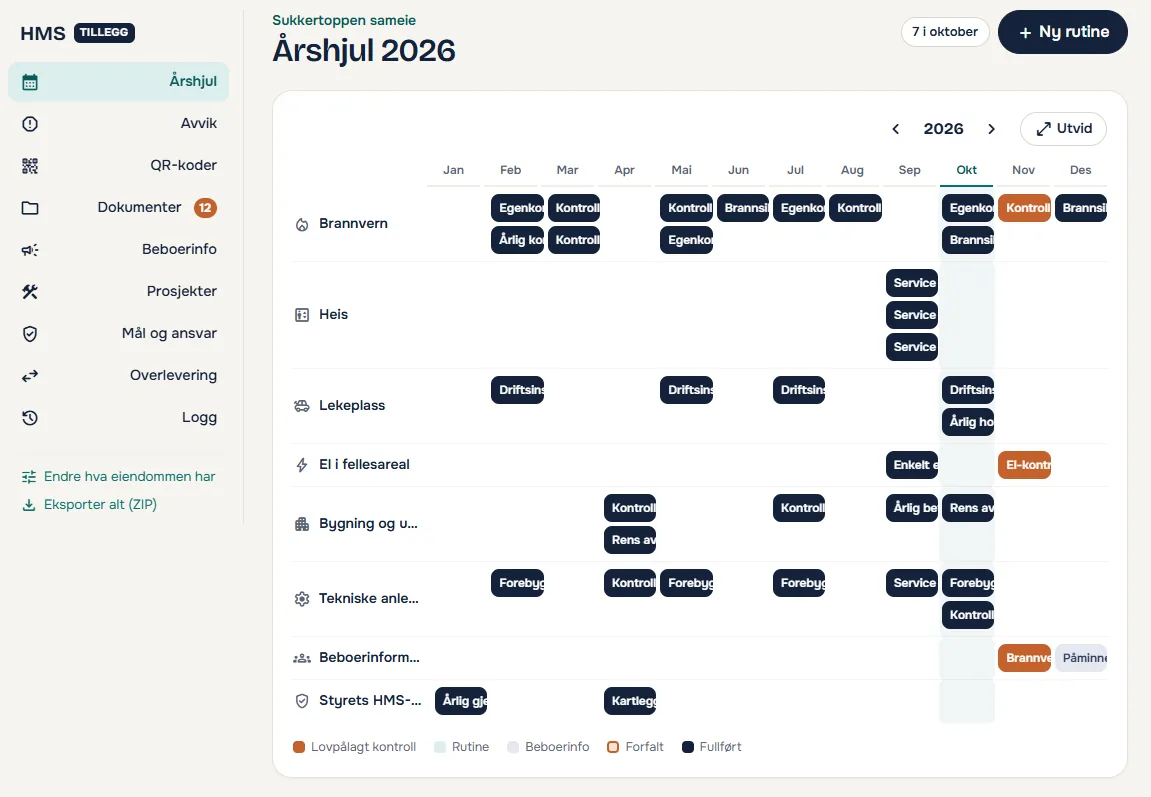Viewport: 1151px width, 797px height.
Task: Click the Lovpålagt kontroll orange legend swatch
Action: click(299, 747)
